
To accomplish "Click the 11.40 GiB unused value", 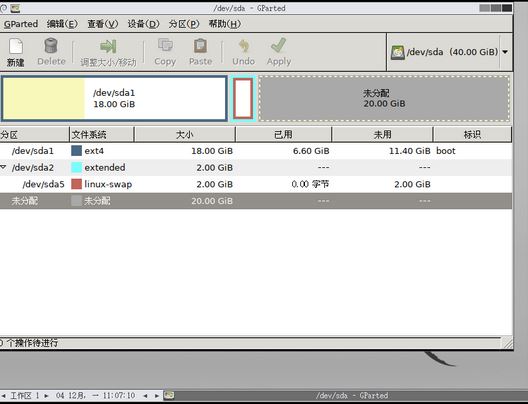I will tap(409, 151).
